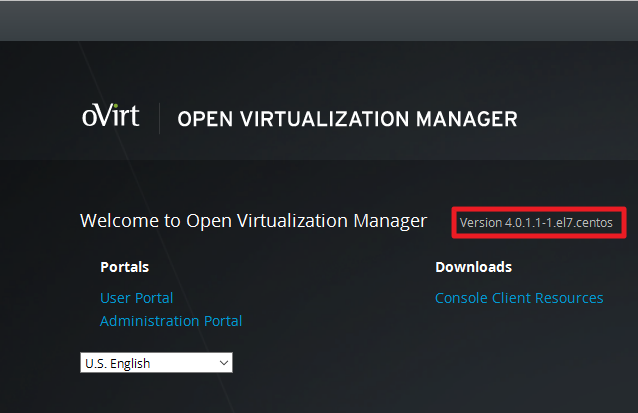Click the oVirt logo
Image resolution: width=638 pixels, height=413 pixels.
(x=111, y=115)
